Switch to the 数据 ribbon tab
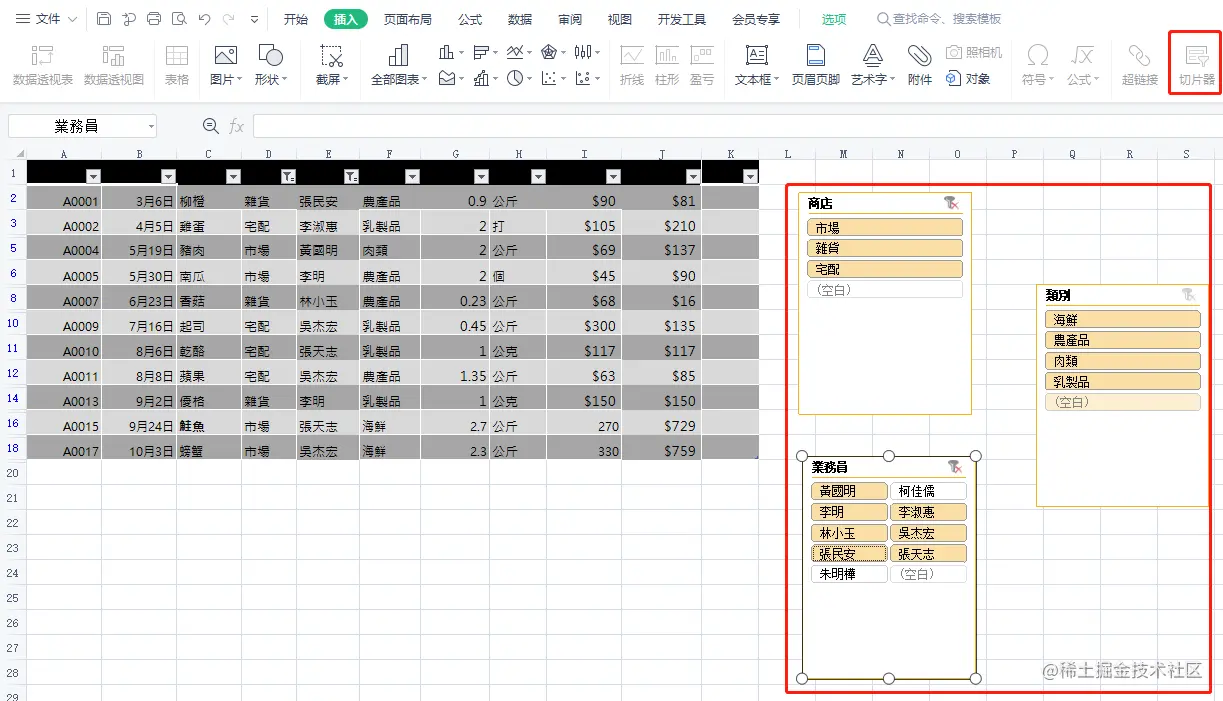Screen dimensions: 1223x701 point(518,18)
